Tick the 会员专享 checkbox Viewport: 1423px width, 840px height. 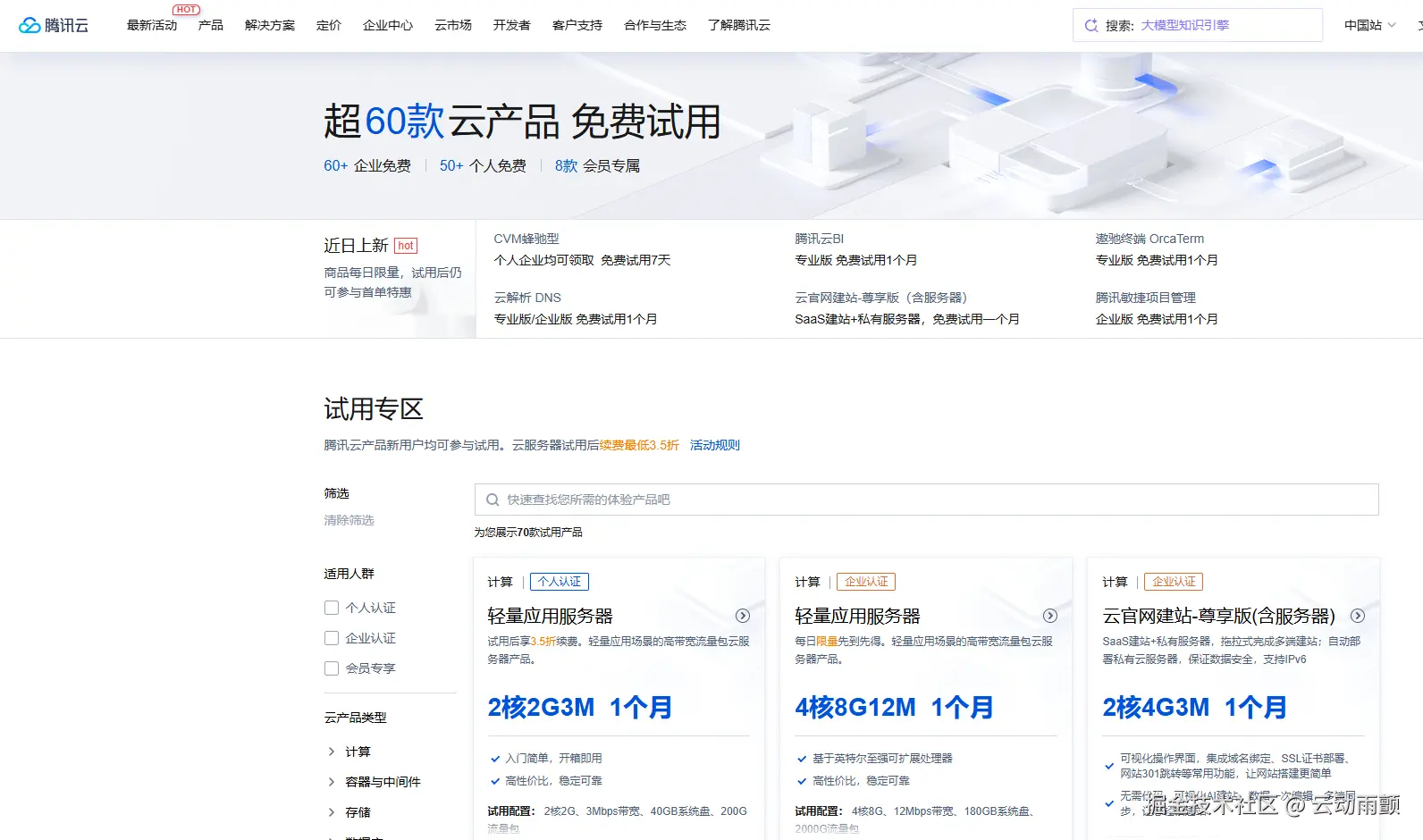click(x=332, y=668)
